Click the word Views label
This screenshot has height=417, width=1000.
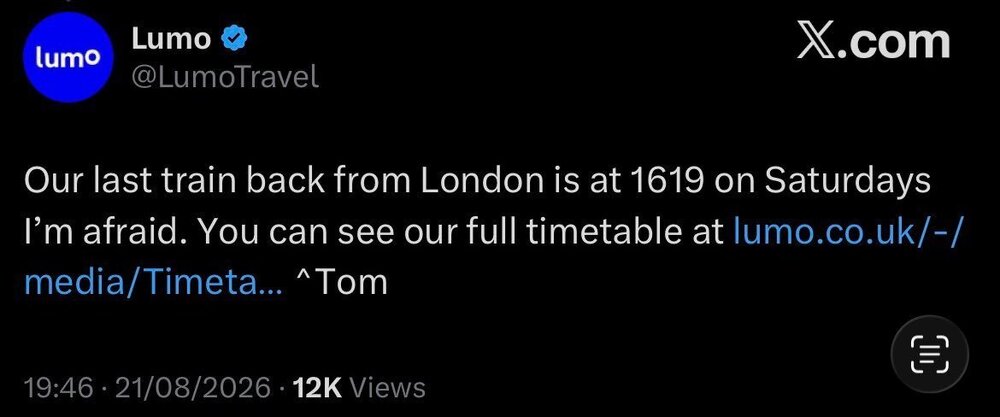[x=388, y=387]
